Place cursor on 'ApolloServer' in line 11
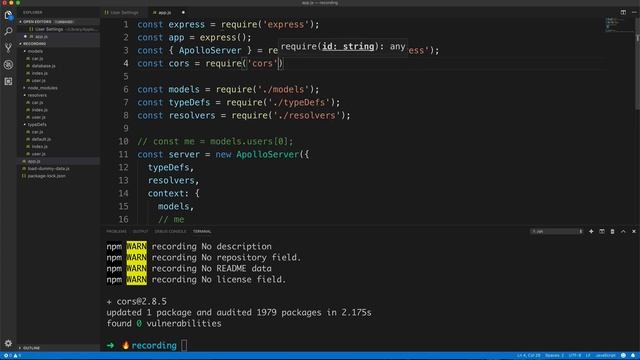Viewport: 640px width, 360px height. (x=267, y=154)
